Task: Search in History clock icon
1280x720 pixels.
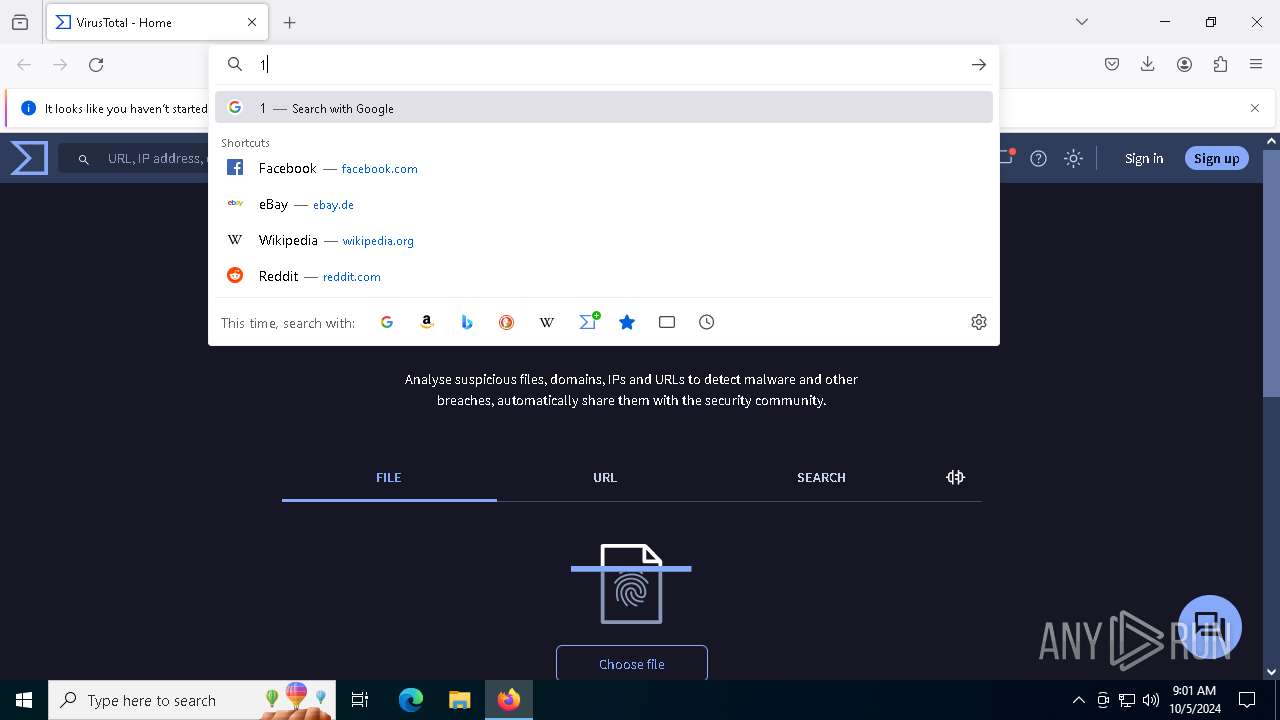Action: coord(707,322)
